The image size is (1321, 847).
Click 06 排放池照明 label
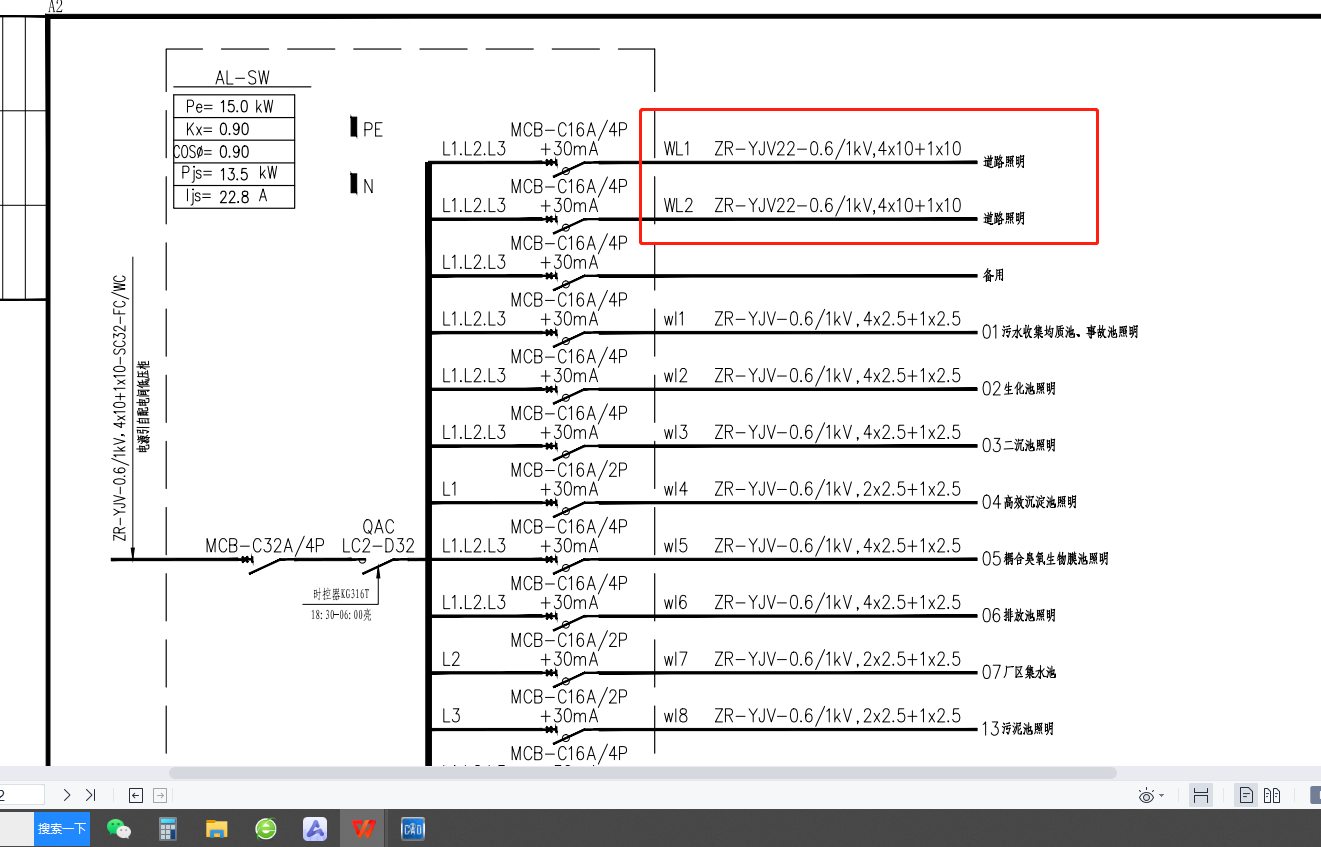1018,616
